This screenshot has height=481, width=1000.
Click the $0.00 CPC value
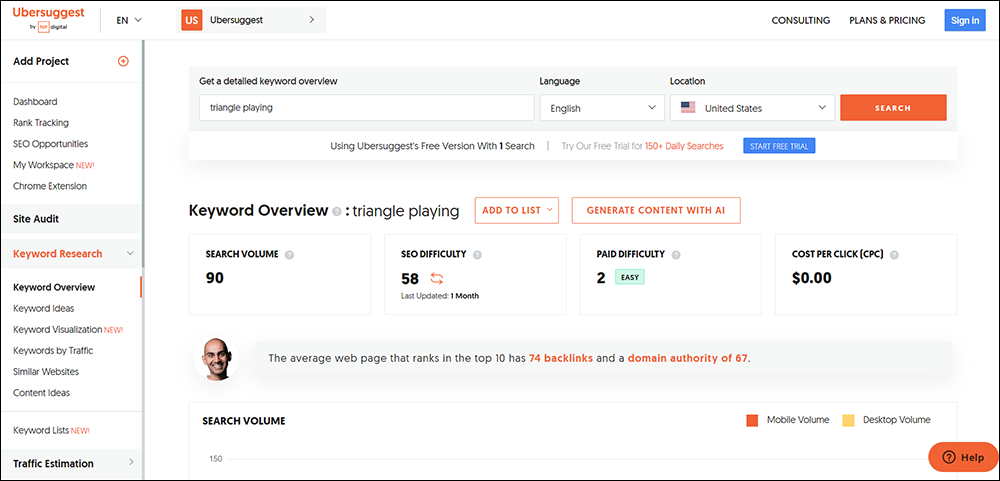pyautogui.click(x=811, y=278)
